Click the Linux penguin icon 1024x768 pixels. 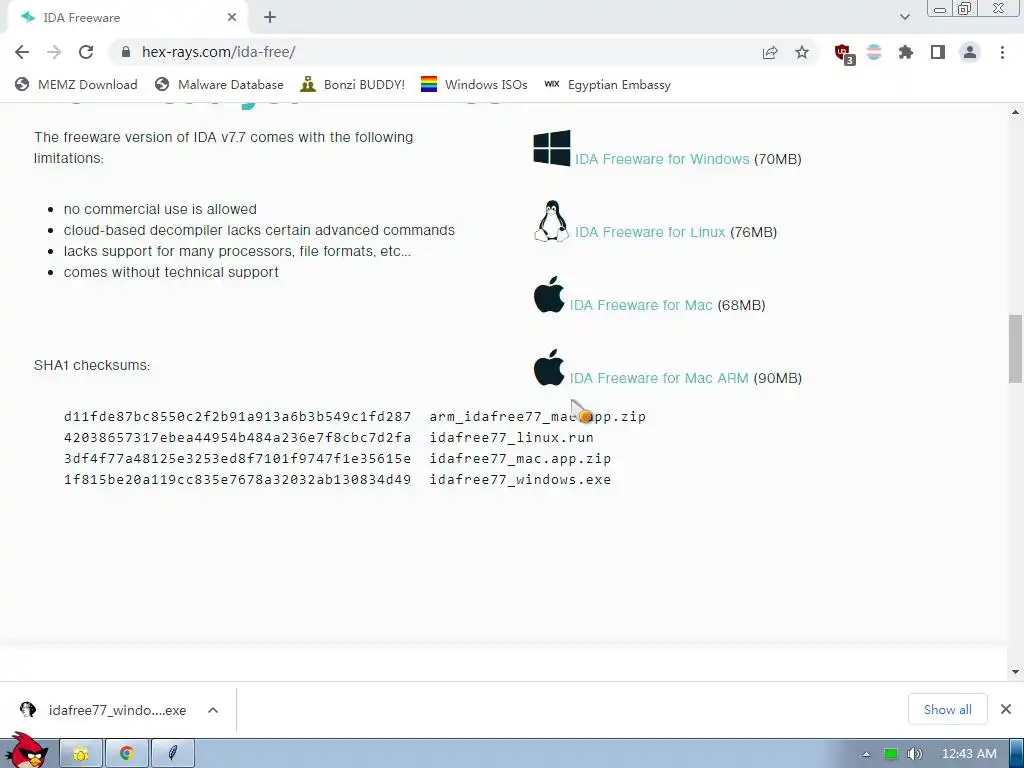pos(552,221)
